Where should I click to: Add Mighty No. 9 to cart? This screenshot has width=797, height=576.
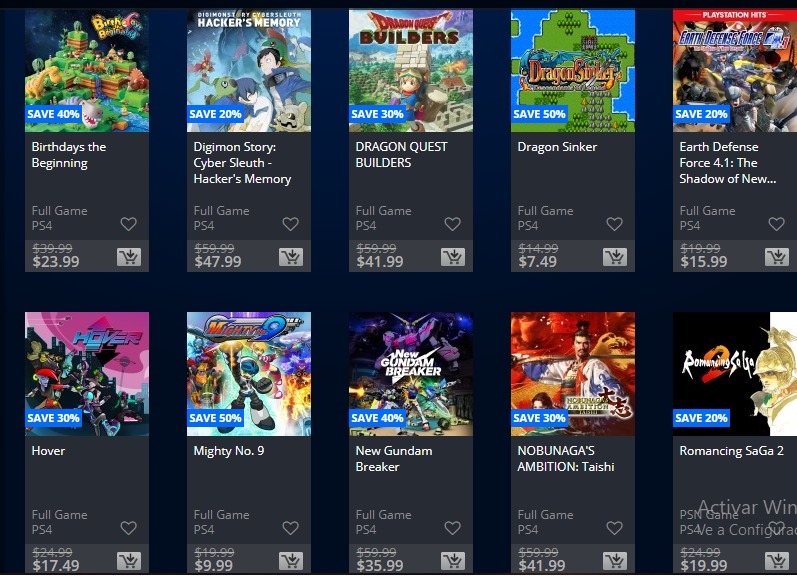(x=291, y=561)
